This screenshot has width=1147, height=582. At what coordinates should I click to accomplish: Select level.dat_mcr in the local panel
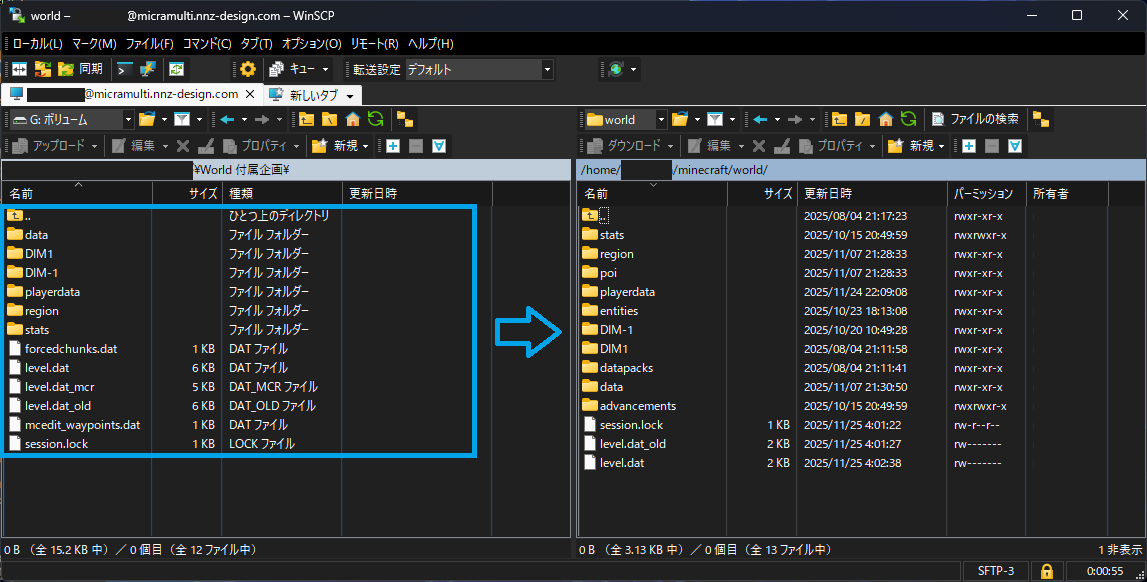tap(60, 387)
